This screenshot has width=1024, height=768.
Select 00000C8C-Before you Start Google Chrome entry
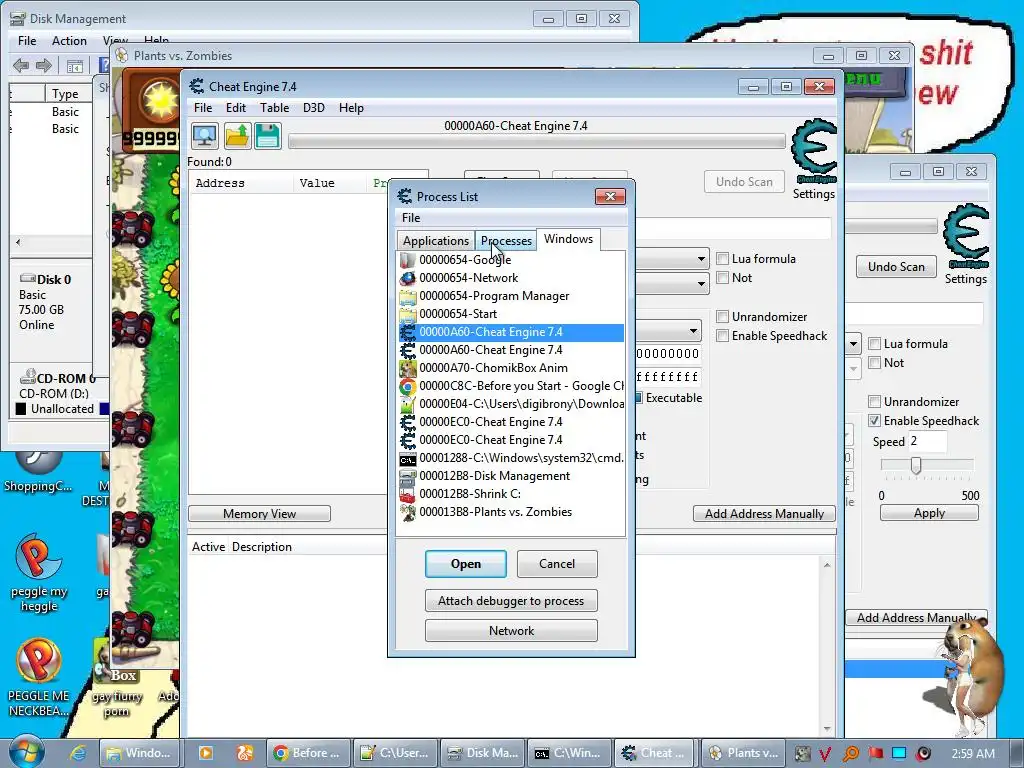(511, 386)
